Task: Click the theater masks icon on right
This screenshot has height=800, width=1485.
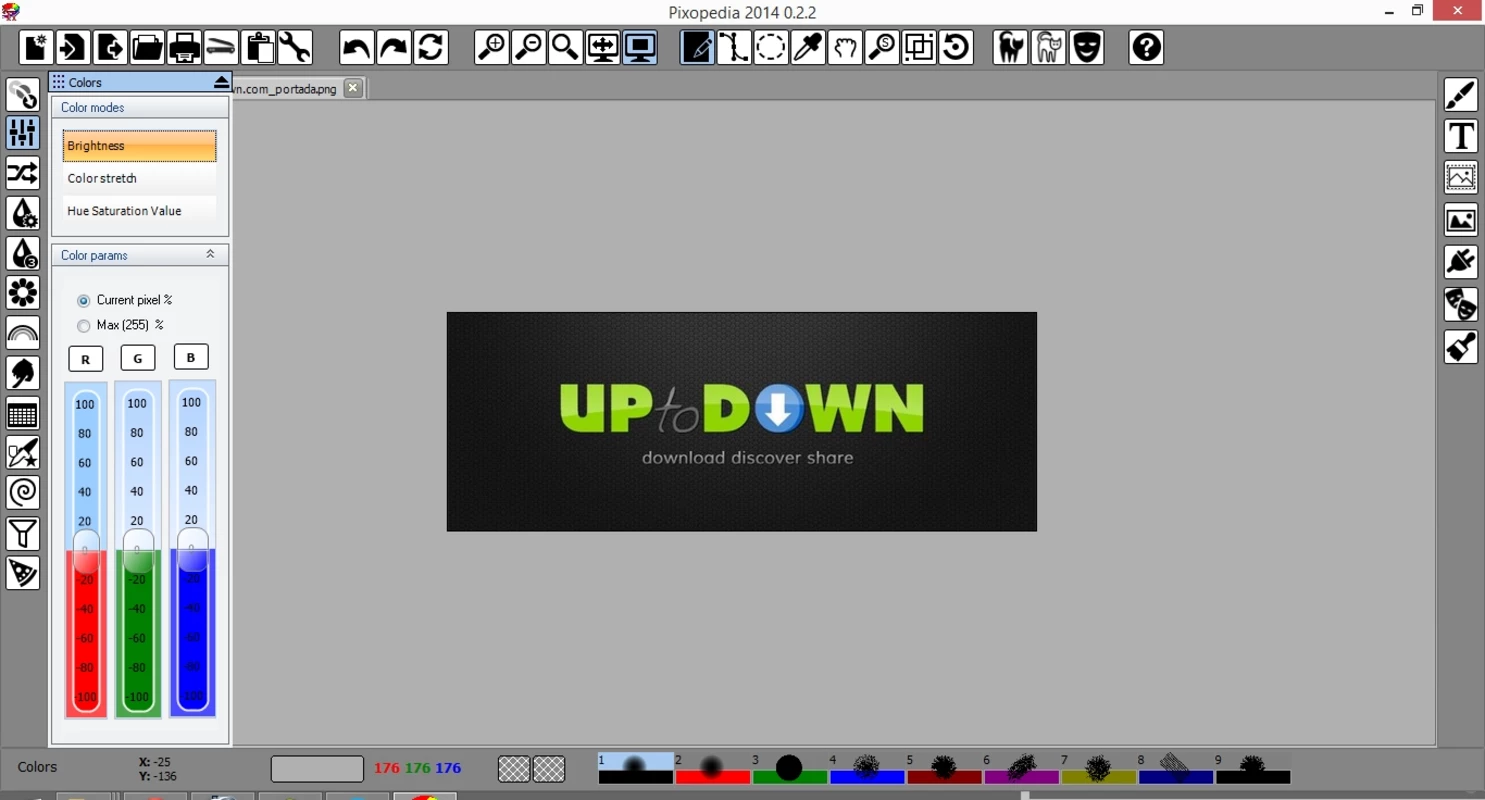Action: pyautogui.click(x=1461, y=304)
